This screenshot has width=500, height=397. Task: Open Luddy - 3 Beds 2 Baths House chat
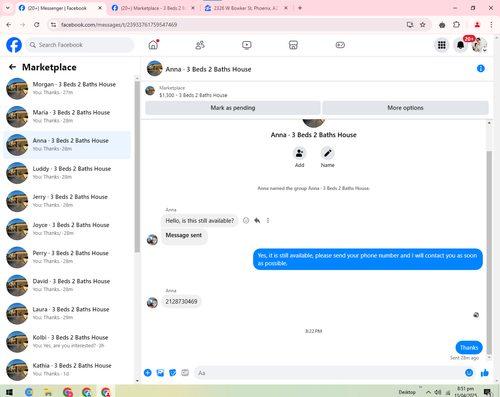[x=67, y=173]
